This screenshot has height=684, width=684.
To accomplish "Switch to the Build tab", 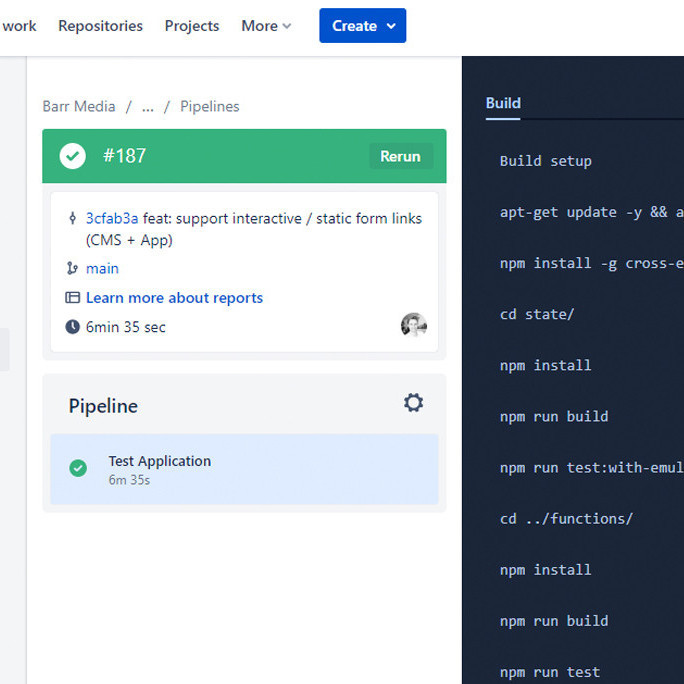I will click(x=503, y=103).
